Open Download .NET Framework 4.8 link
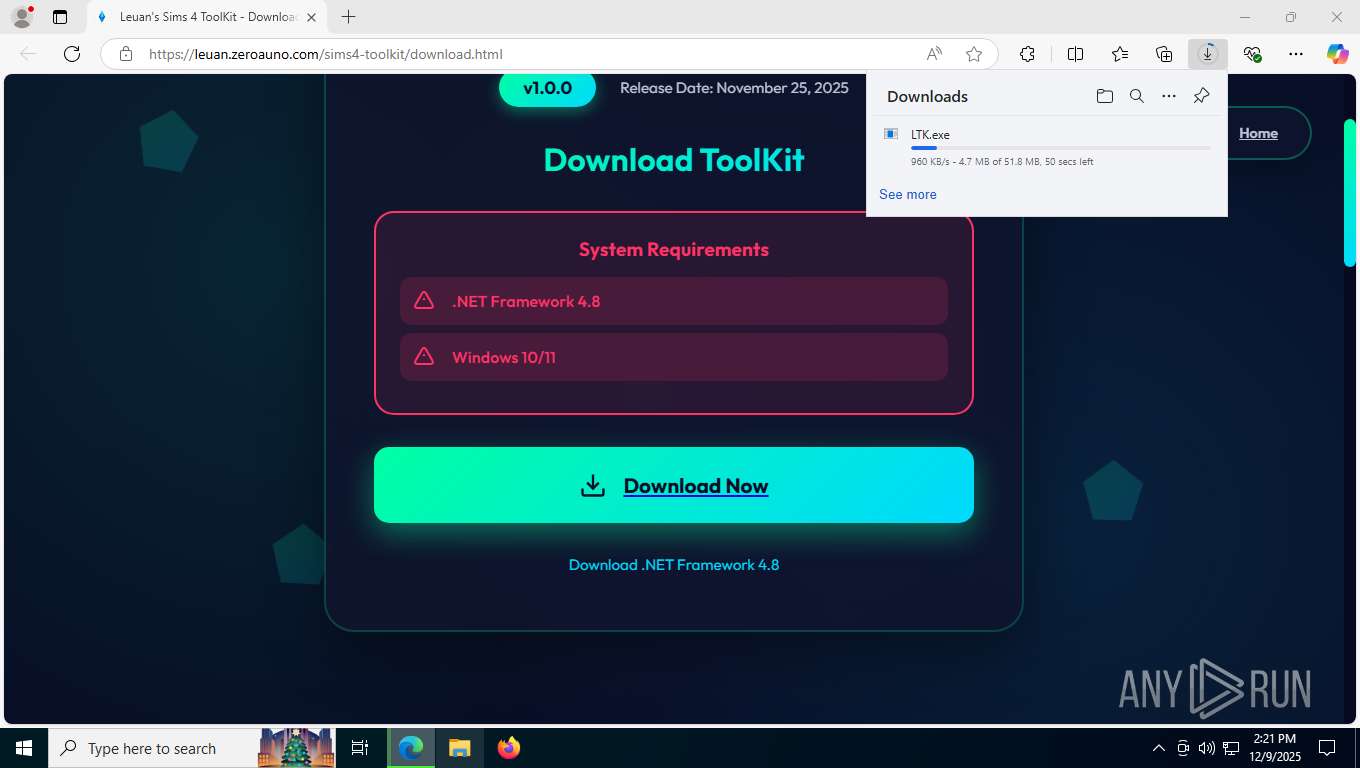 coord(674,565)
